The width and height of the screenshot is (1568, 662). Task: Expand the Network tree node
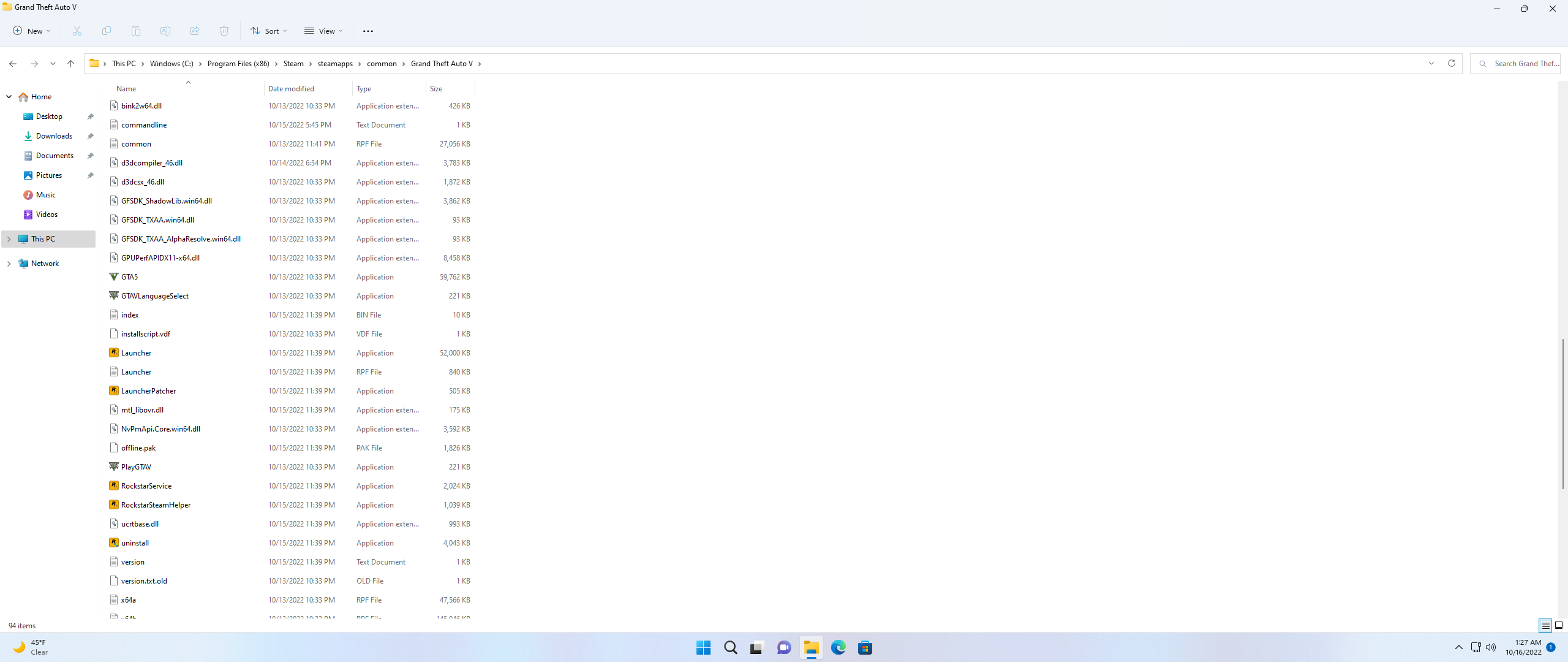(x=9, y=264)
